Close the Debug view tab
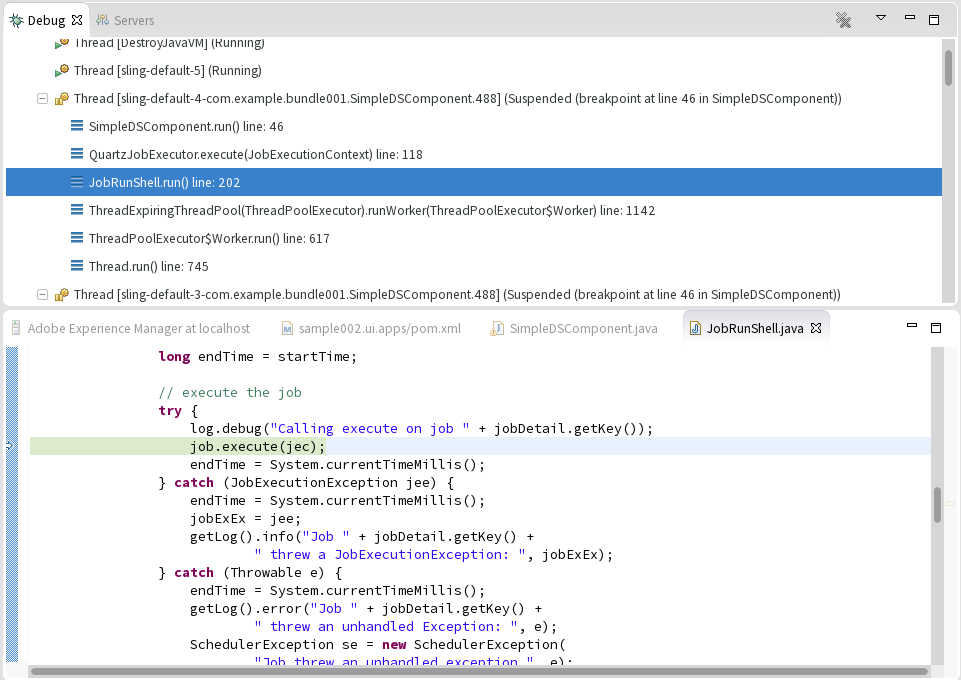Viewport: 961px width, 680px height. [78, 20]
